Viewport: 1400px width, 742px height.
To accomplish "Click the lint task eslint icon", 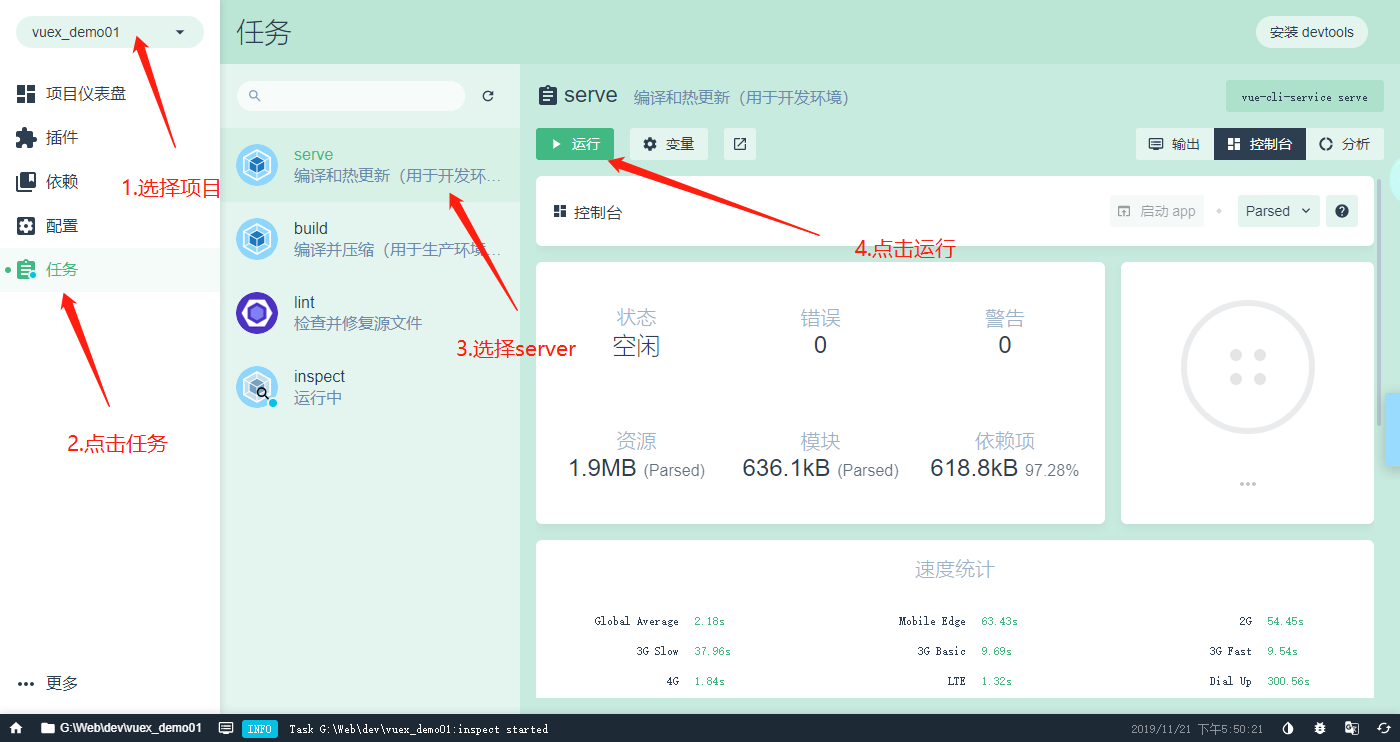I will click(x=257, y=313).
